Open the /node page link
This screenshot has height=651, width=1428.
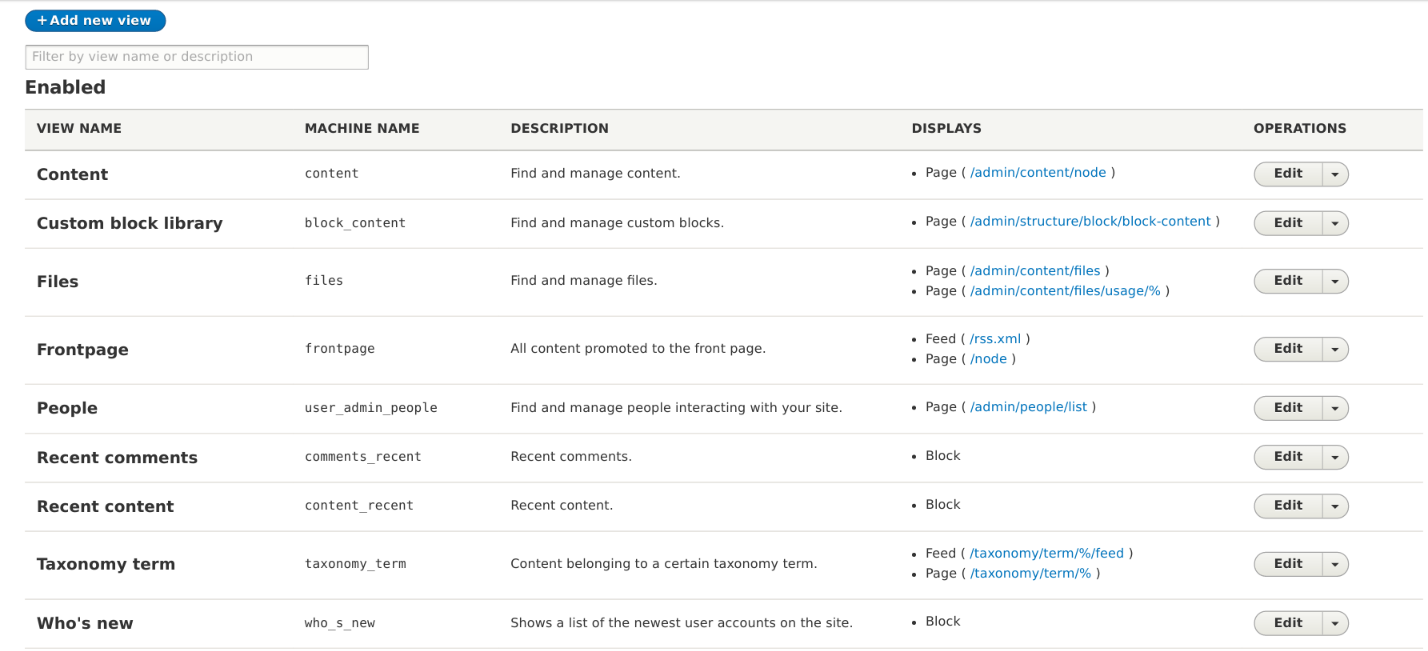pos(989,358)
